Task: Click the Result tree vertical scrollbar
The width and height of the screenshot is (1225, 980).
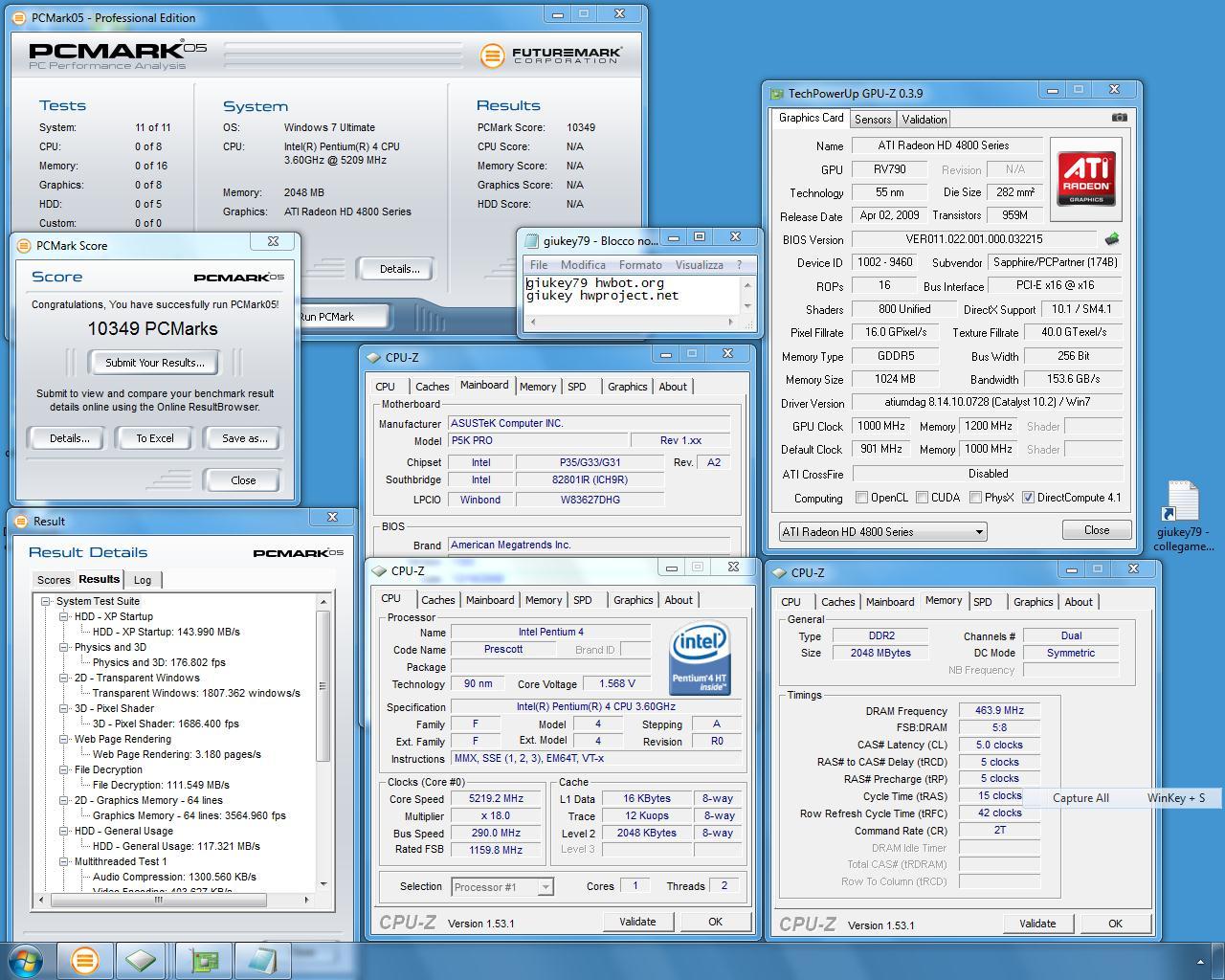Action: coord(323,743)
